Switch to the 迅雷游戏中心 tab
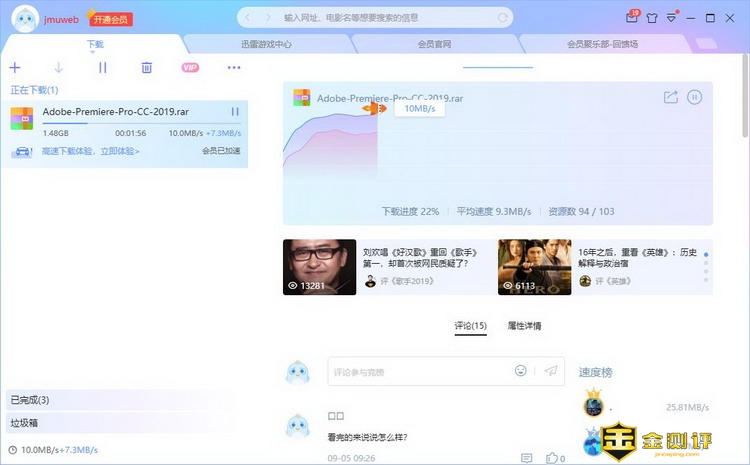The image size is (750, 465). click(270, 44)
